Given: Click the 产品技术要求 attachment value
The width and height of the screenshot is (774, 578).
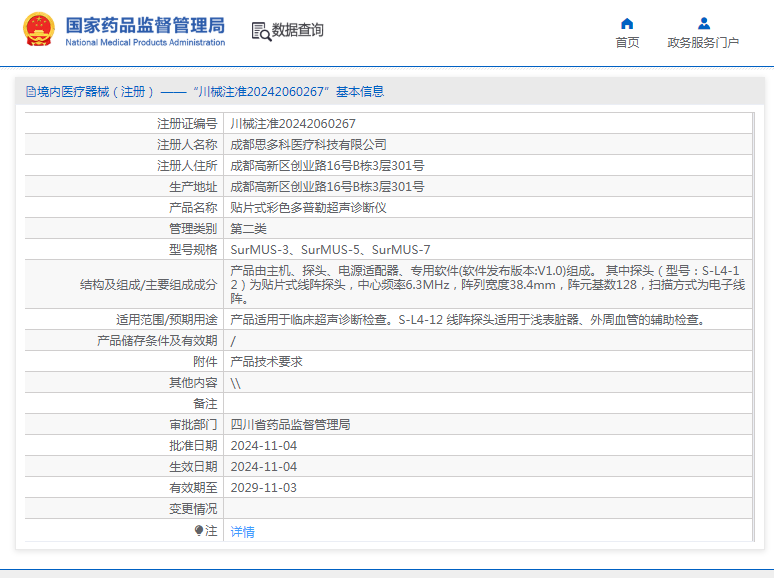Looking at the screenshot, I should pyautogui.click(x=266, y=362).
